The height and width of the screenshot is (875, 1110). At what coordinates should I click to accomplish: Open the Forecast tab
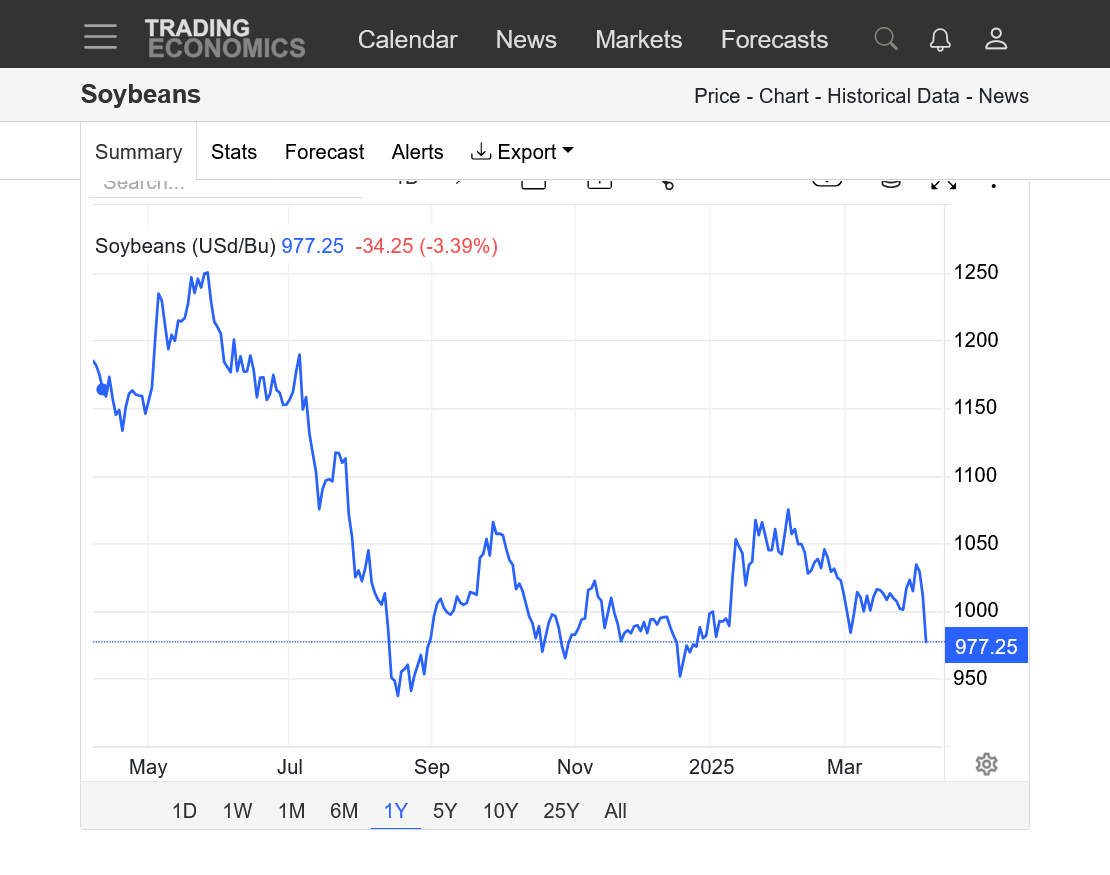point(324,152)
